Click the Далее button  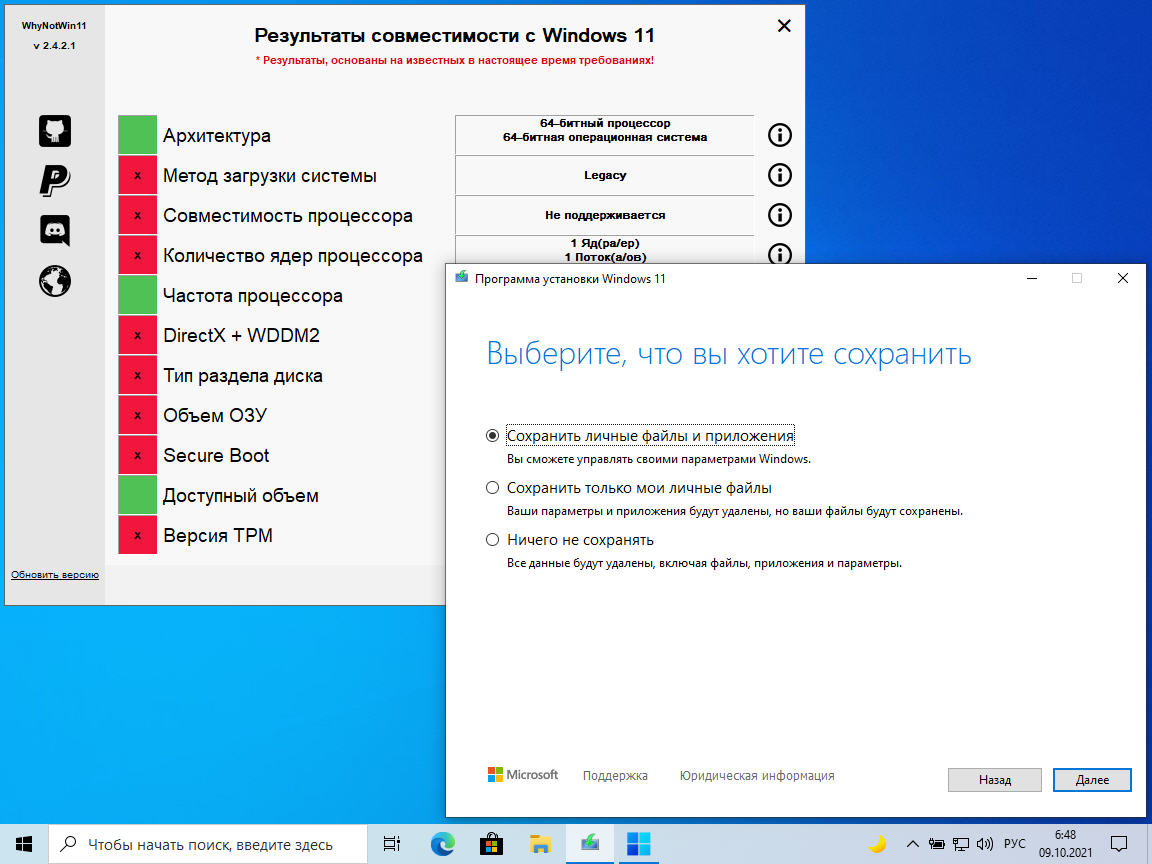[1092, 780]
